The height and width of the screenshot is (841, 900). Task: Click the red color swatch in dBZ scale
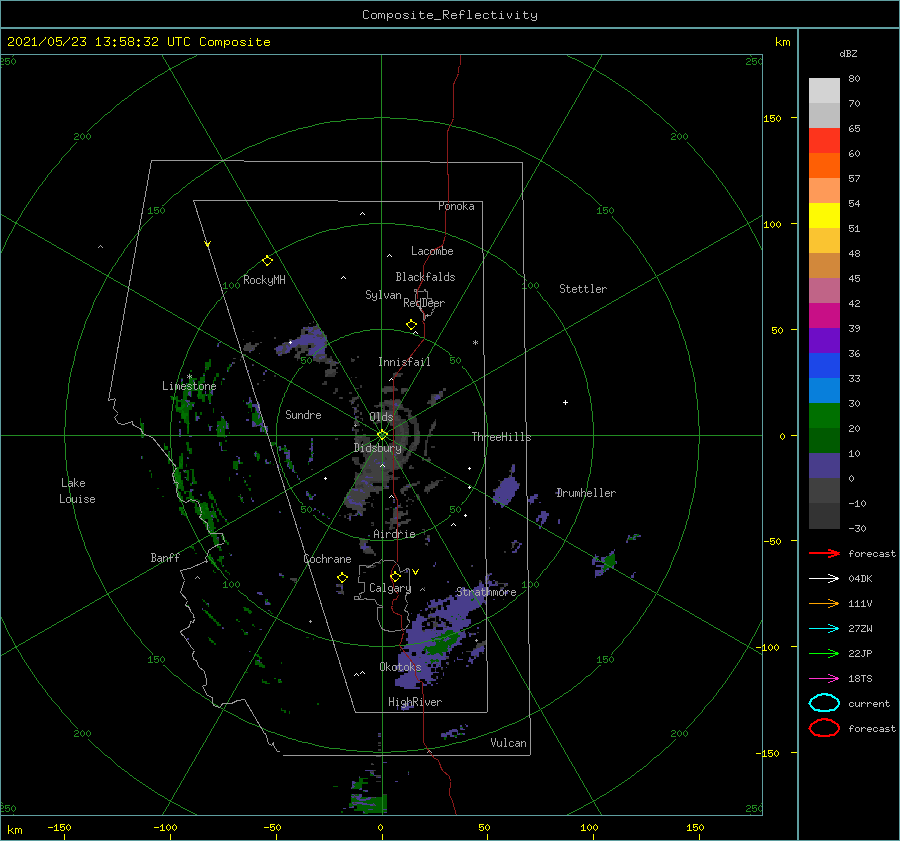[824, 141]
